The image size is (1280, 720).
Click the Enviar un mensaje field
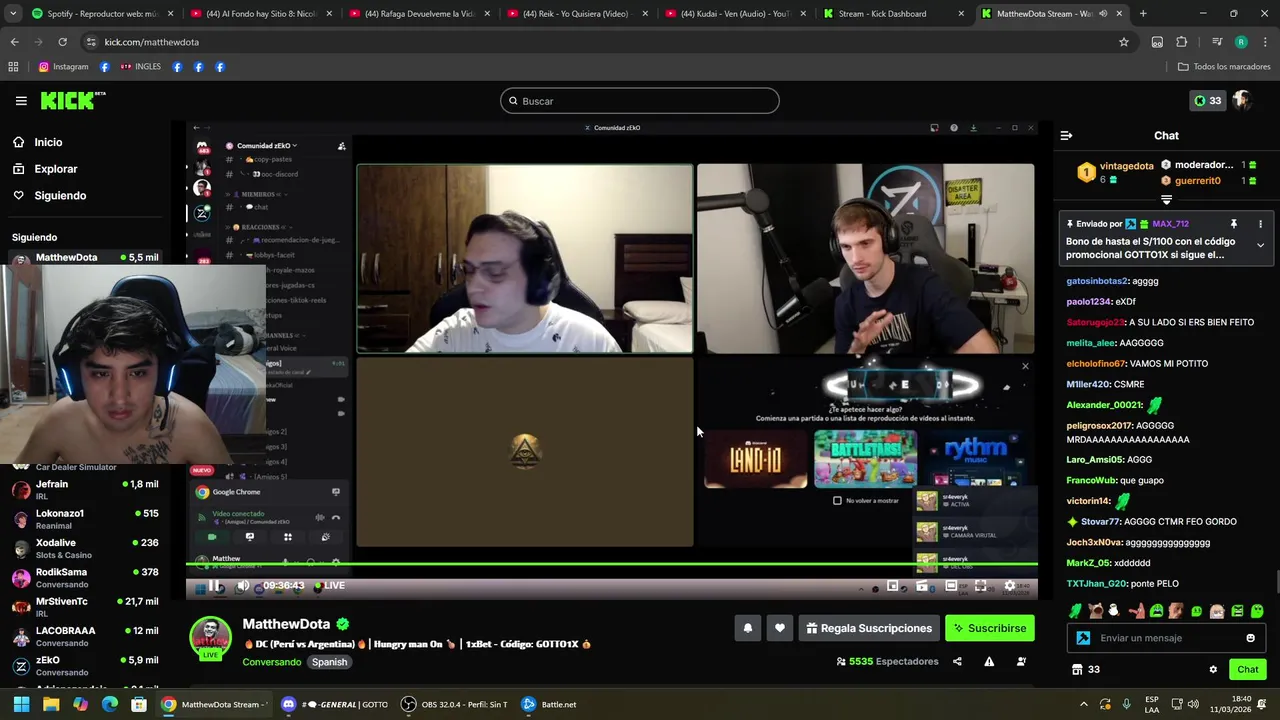pyautogui.click(x=1165, y=638)
